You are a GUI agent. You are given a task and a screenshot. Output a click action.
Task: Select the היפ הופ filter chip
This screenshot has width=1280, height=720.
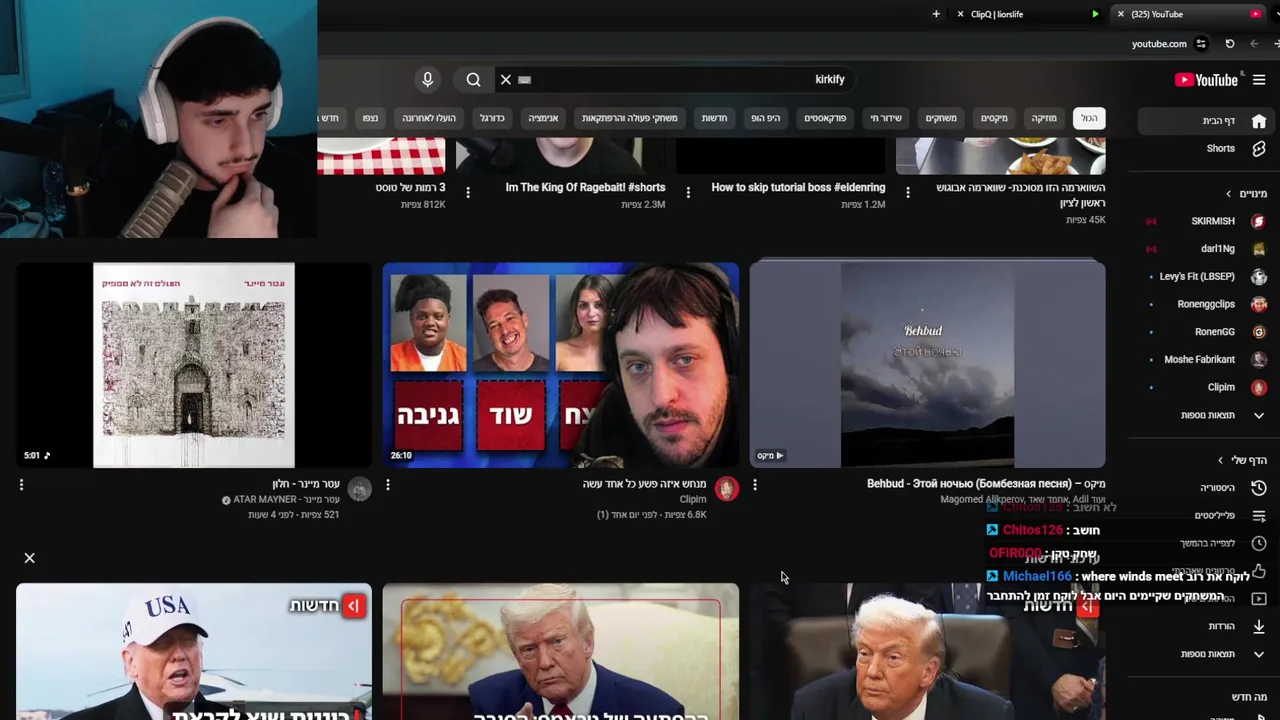click(x=766, y=118)
